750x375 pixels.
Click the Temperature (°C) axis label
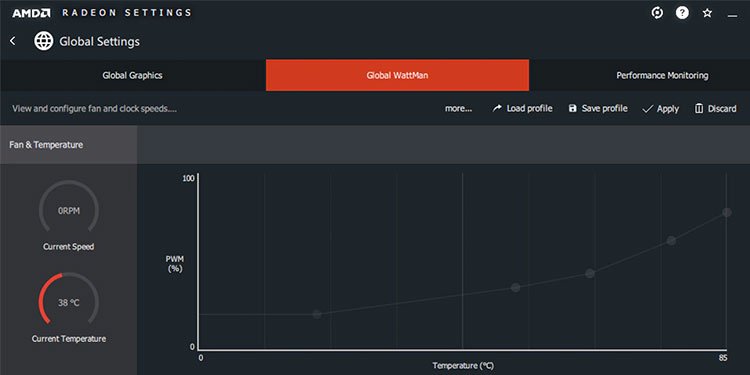point(463,365)
